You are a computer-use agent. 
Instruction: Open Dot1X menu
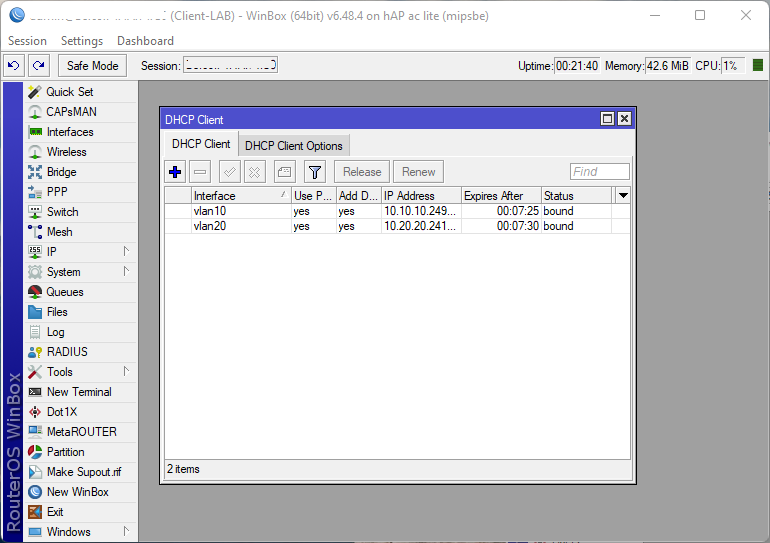pyautogui.click(x=81, y=412)
